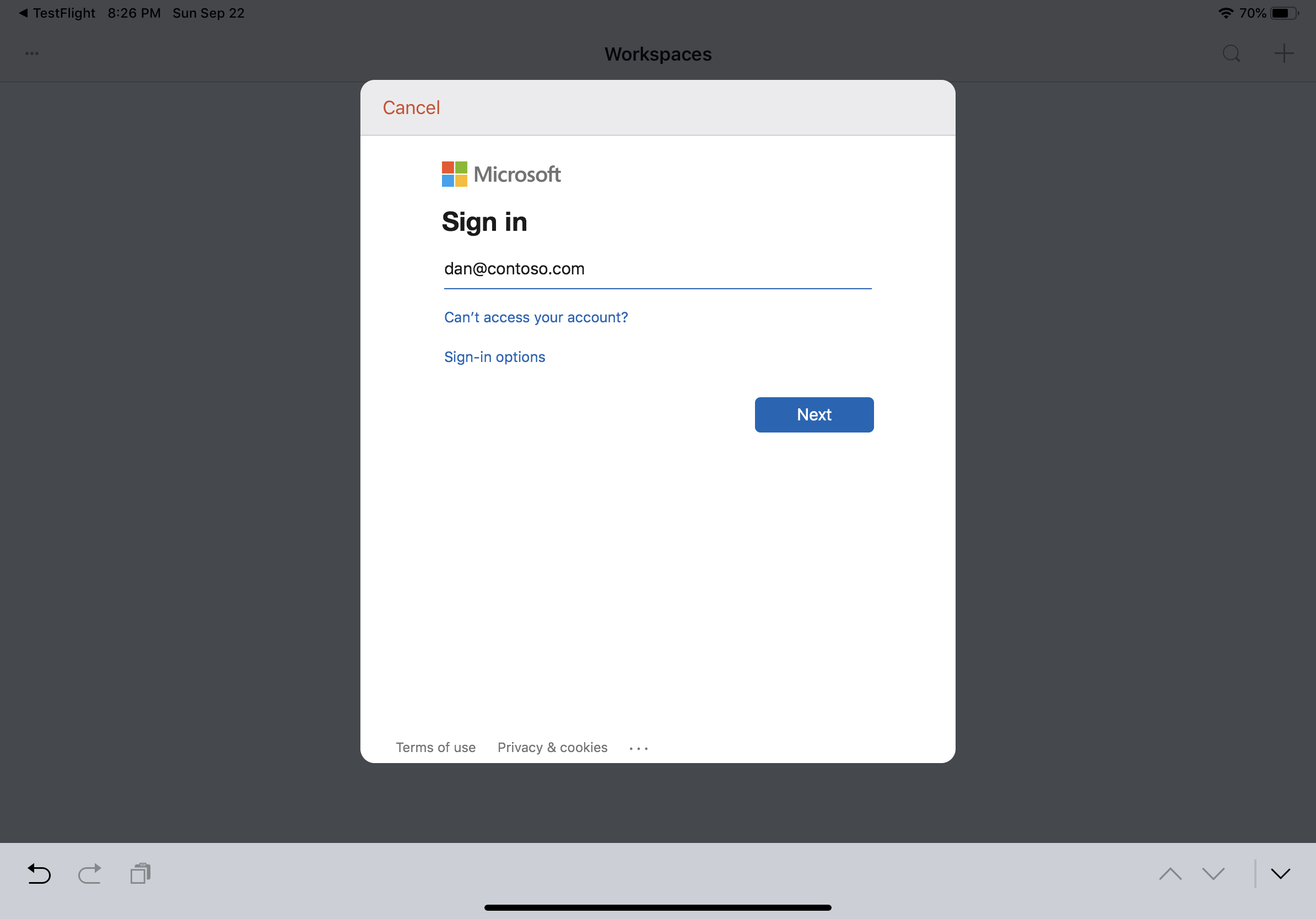Click Cancel to dismiss sign-in dialog
Viewport: 1316px width, 919px height.
(x=411, y=108)
